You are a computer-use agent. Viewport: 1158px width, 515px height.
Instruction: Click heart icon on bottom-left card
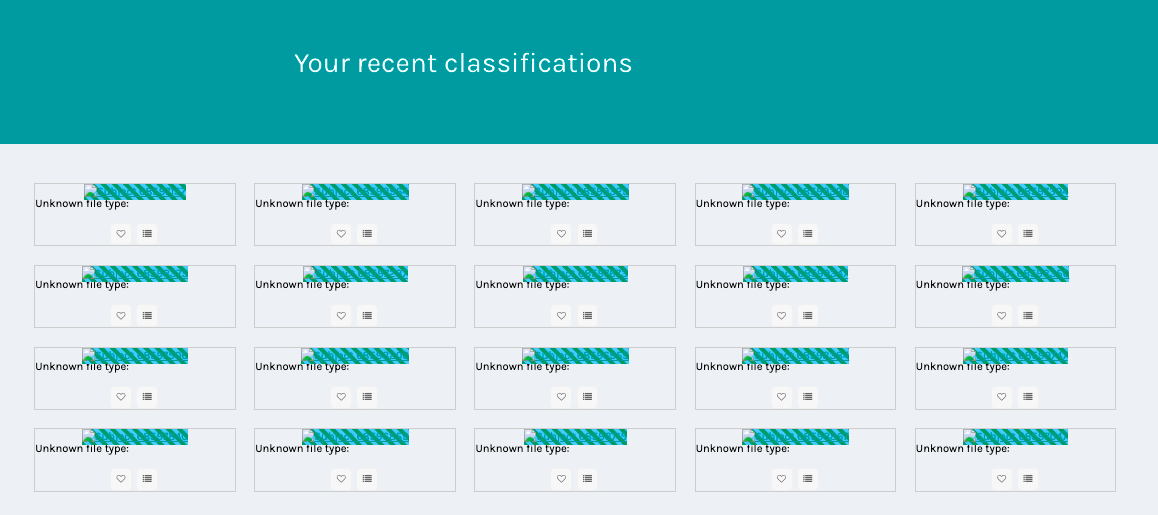pyautogui.click(x=121, y=479)
